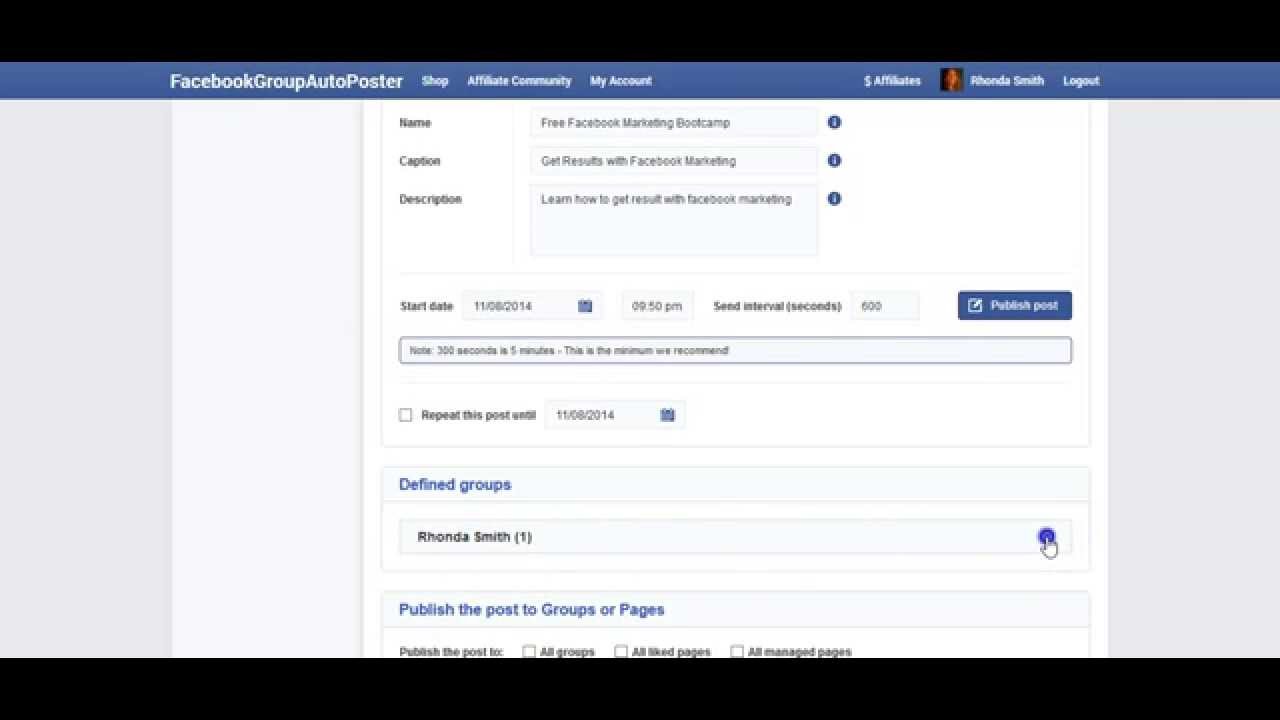This screenshot has height=720, width=1280.
Task: Check the All liked pages checkbox
Action: click(x=621, y=651)
